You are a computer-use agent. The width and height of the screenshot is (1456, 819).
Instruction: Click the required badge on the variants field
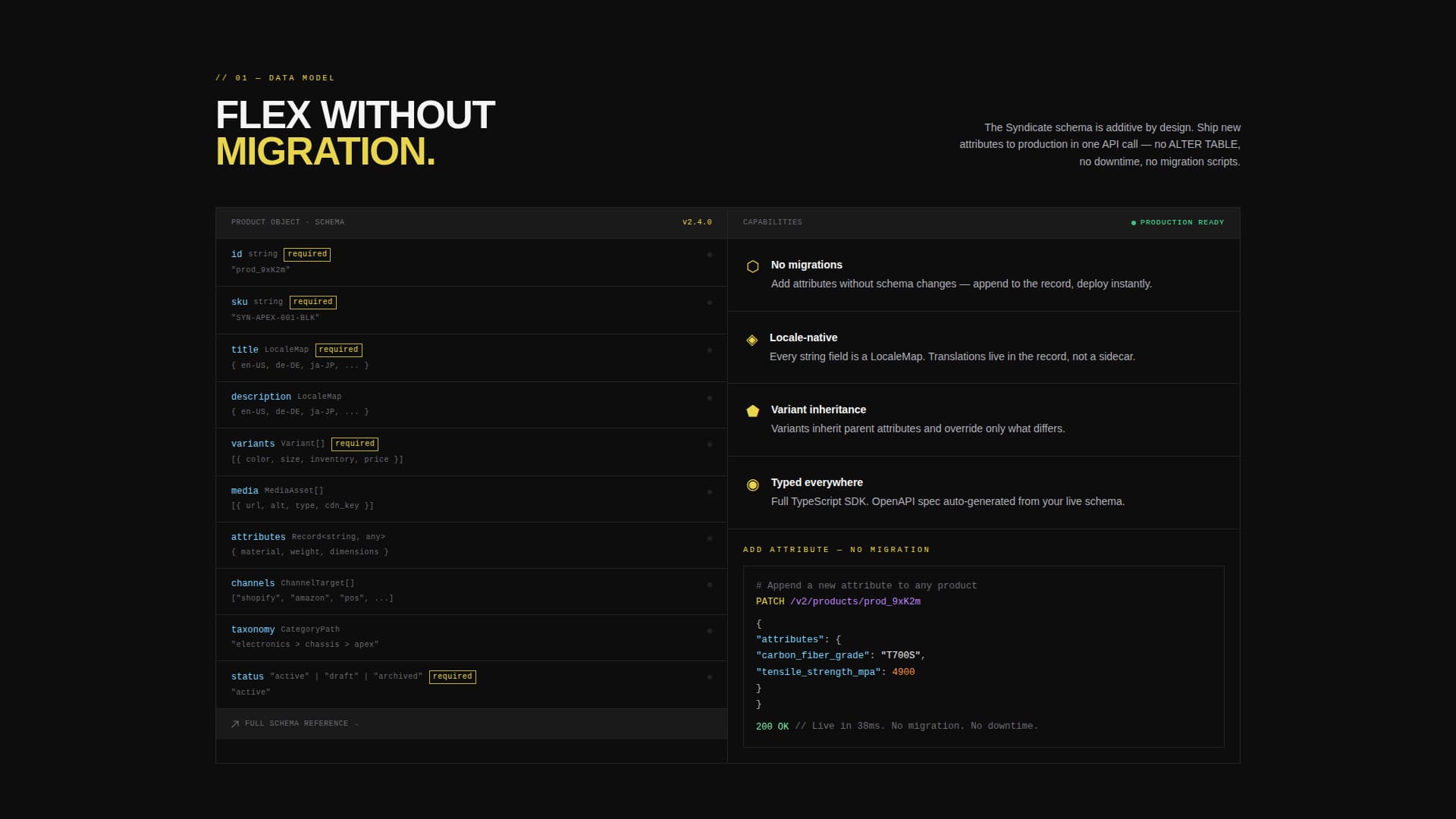click(x=355, y=444)
